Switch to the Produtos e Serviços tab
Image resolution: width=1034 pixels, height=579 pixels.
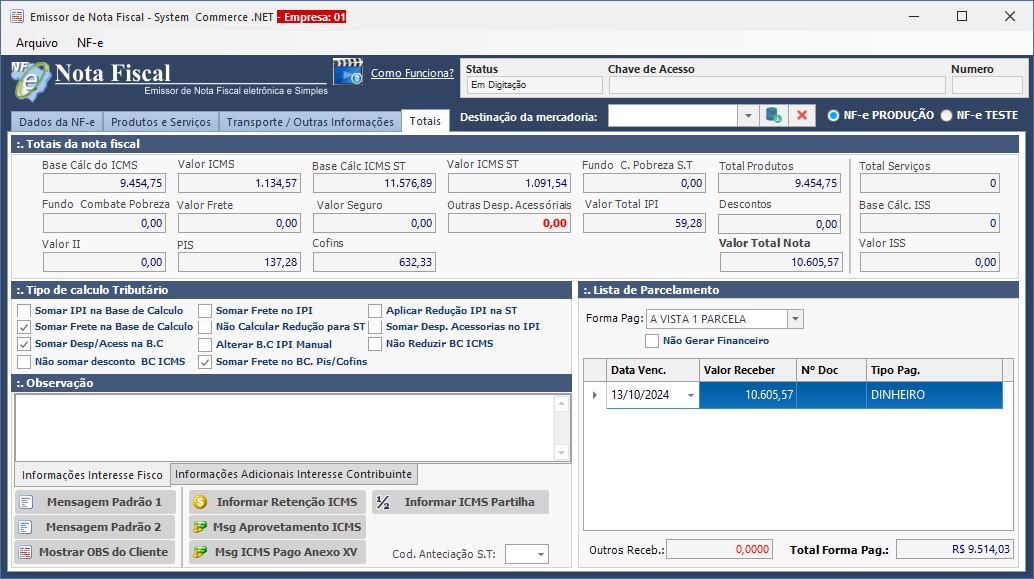161,122
